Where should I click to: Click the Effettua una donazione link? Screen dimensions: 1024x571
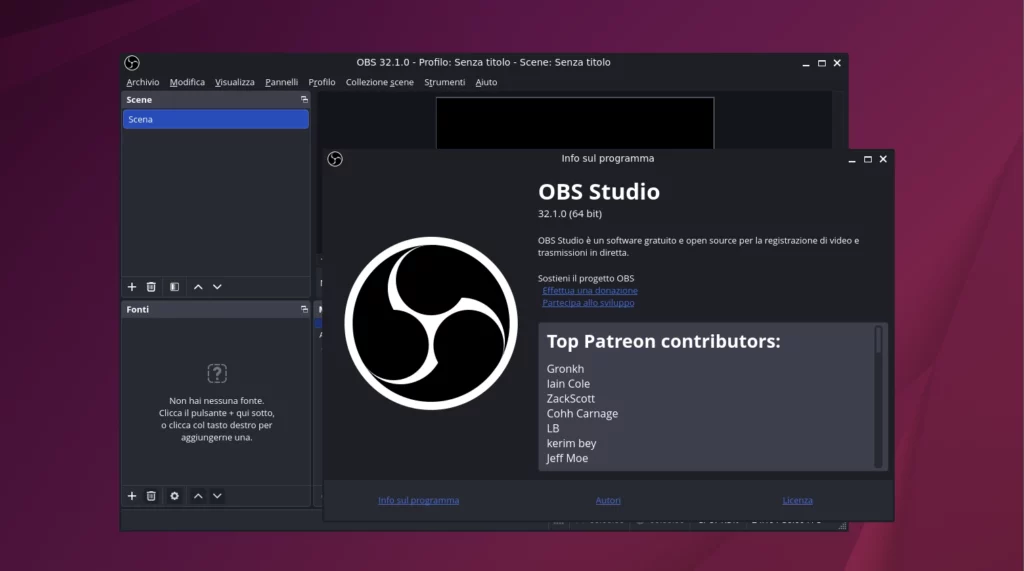coord(590,291)
